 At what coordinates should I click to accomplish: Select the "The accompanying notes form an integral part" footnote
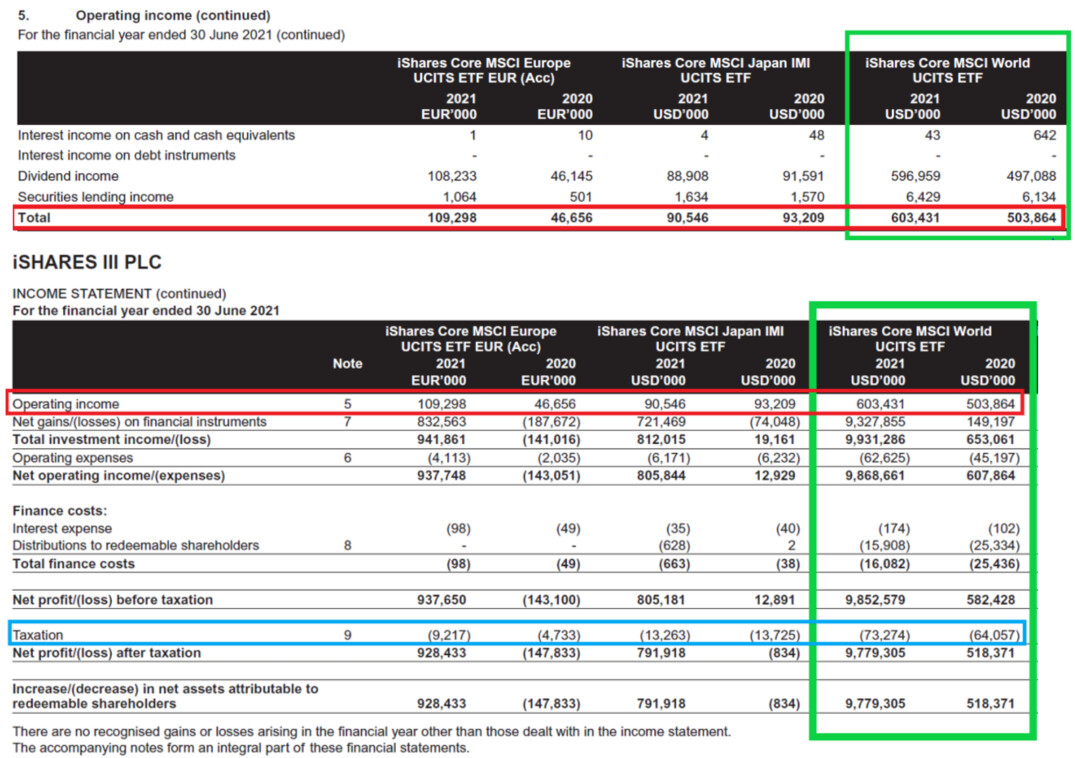(241, 748)
